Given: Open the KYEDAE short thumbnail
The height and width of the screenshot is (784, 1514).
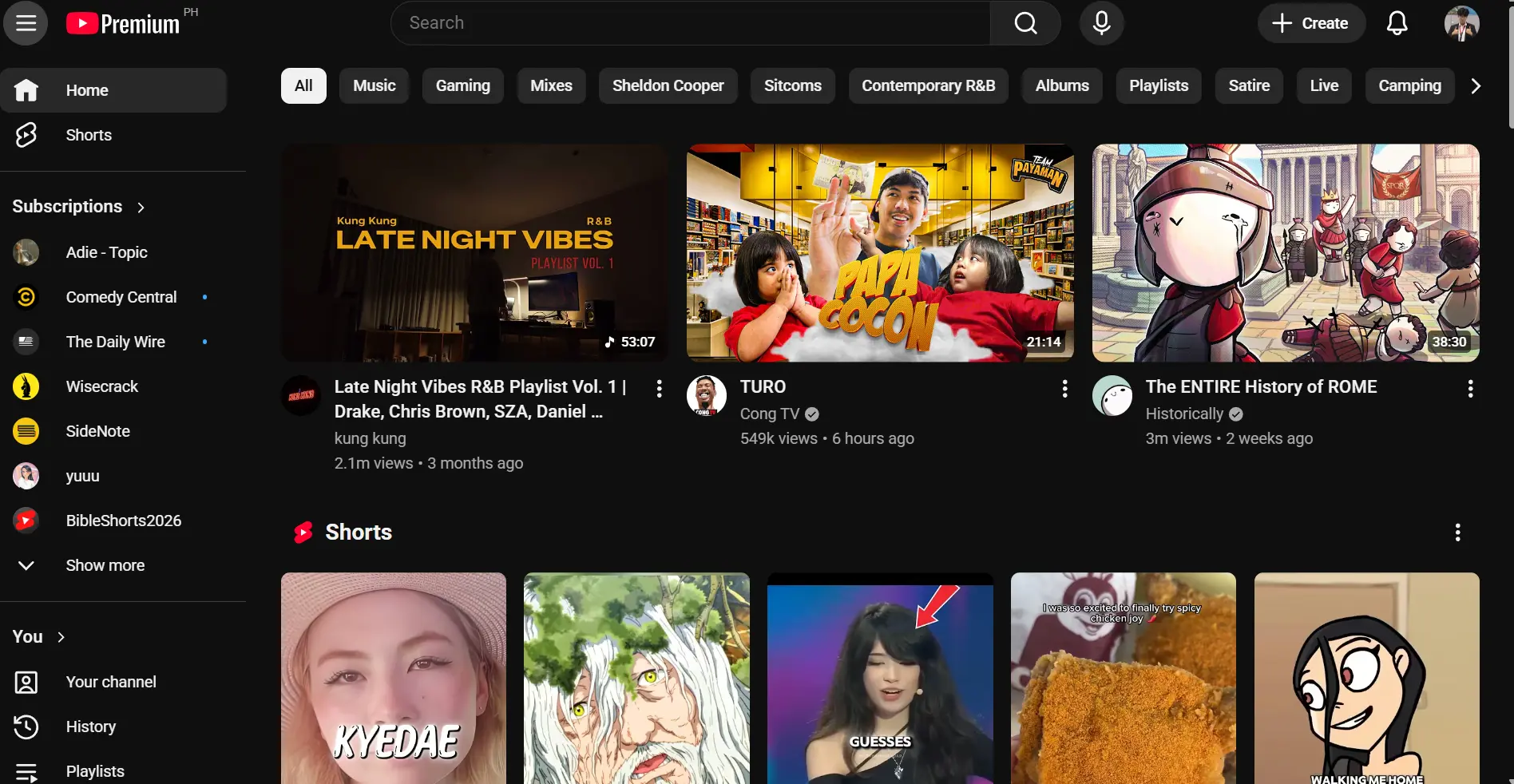Looking at the screenshot, I should [x=394, y=678].
